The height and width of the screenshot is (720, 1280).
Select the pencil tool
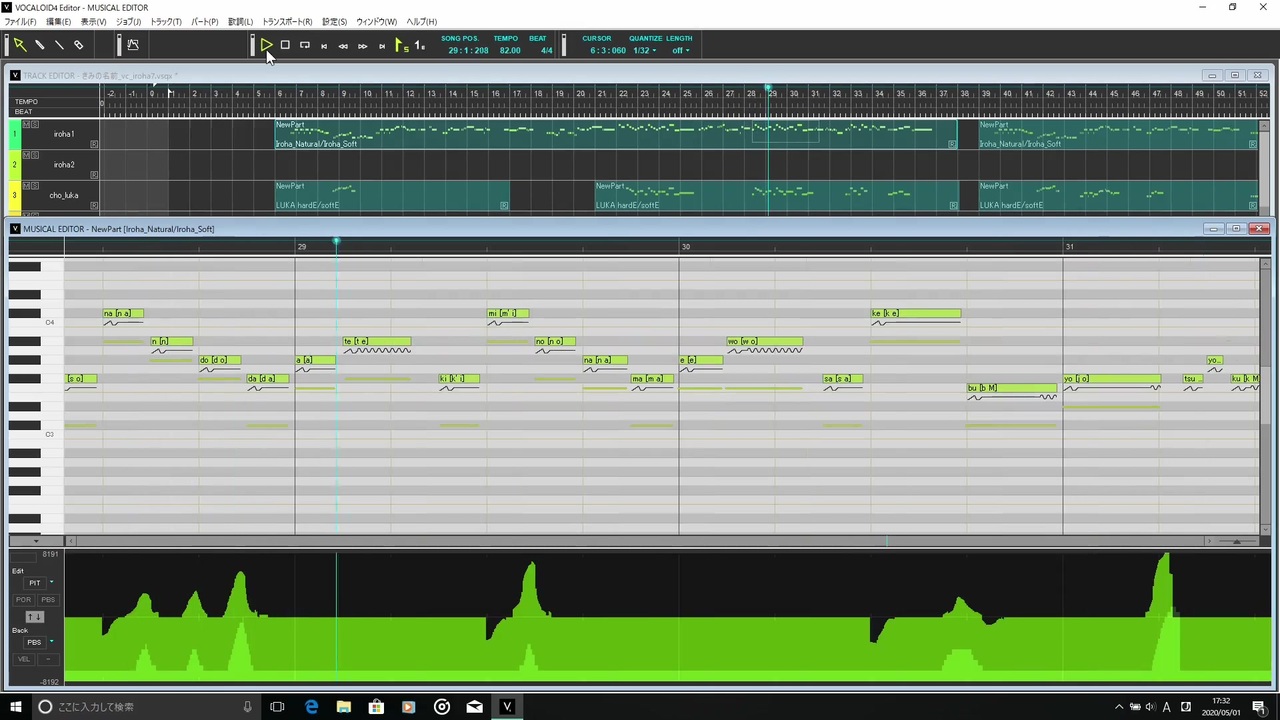coord(40,45)
